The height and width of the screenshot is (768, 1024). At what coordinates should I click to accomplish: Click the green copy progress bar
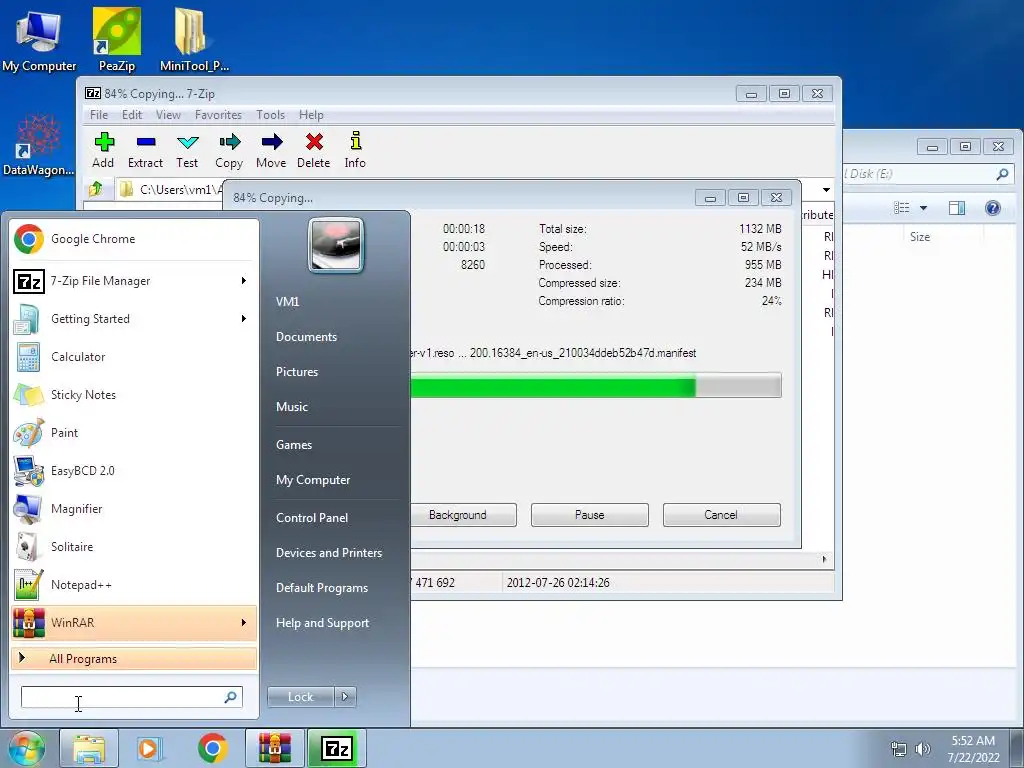tap(596, 385)
